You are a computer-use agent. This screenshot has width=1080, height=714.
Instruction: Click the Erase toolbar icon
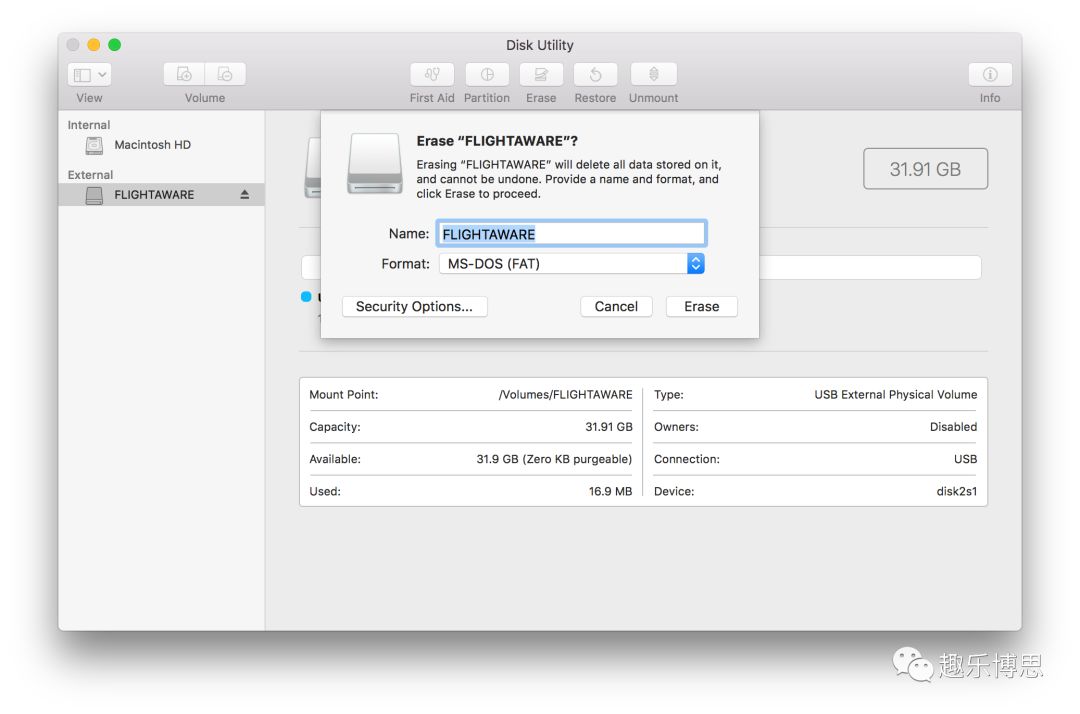click(x=541, y=74)
